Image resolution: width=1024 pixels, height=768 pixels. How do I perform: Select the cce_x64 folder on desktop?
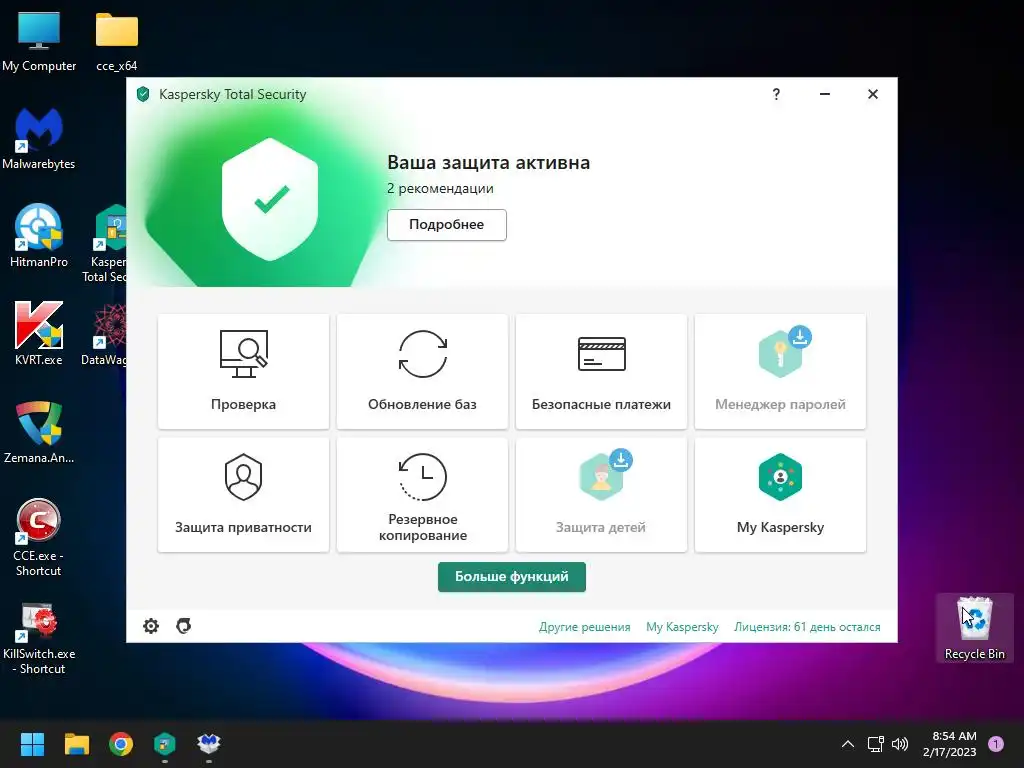117,42
